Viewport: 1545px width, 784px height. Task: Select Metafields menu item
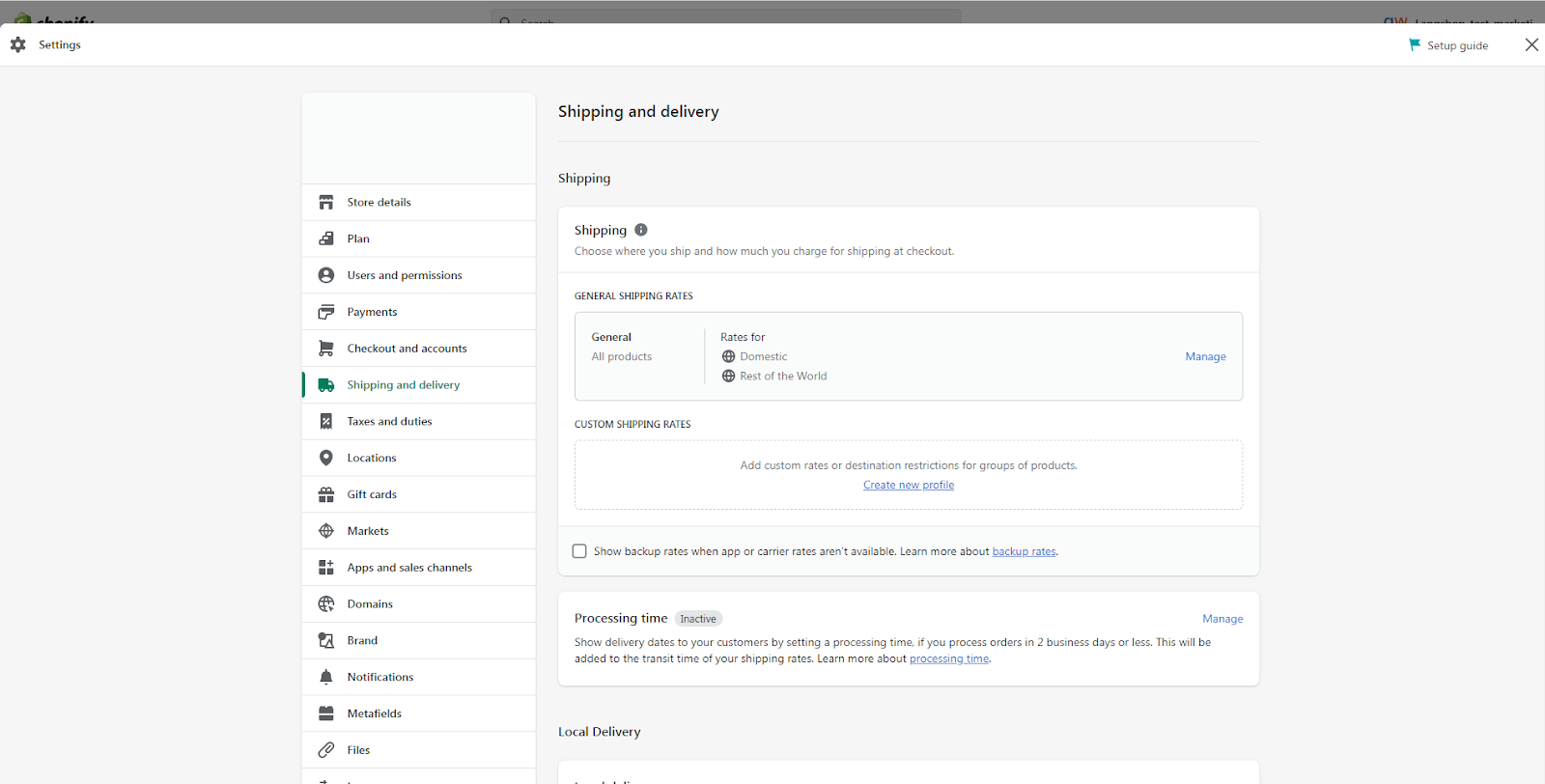(x=419, y=714)
